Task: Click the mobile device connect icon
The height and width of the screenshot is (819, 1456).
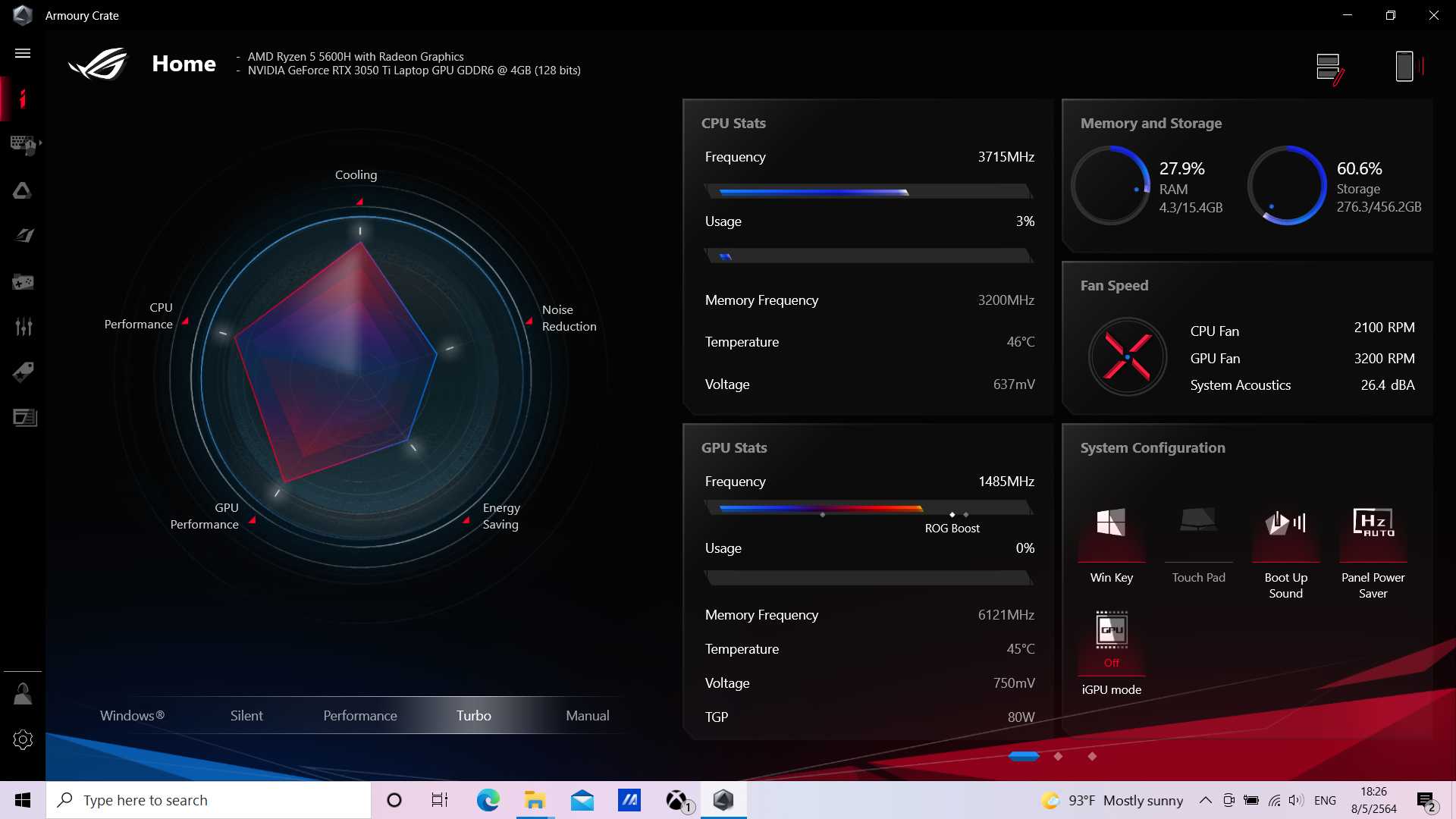Action: (x=1409, y=67)
